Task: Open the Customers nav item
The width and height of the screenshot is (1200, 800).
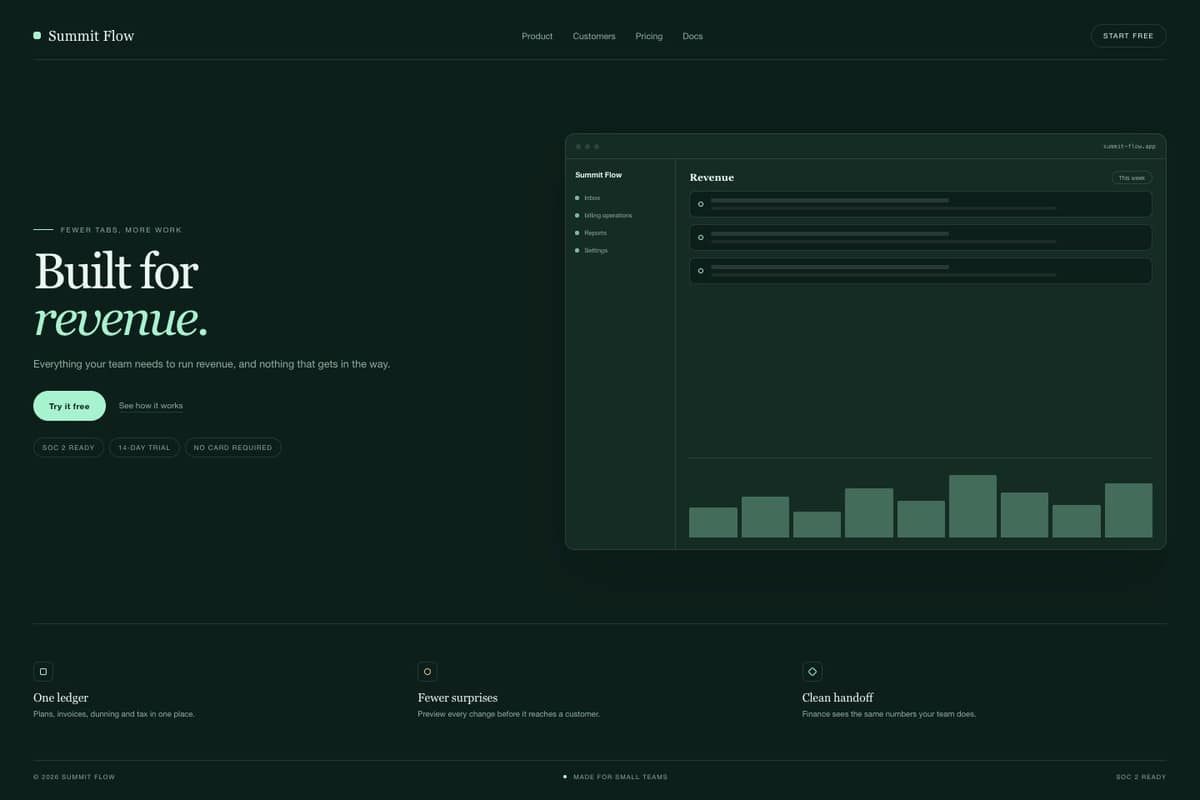Action: point(594,36)
